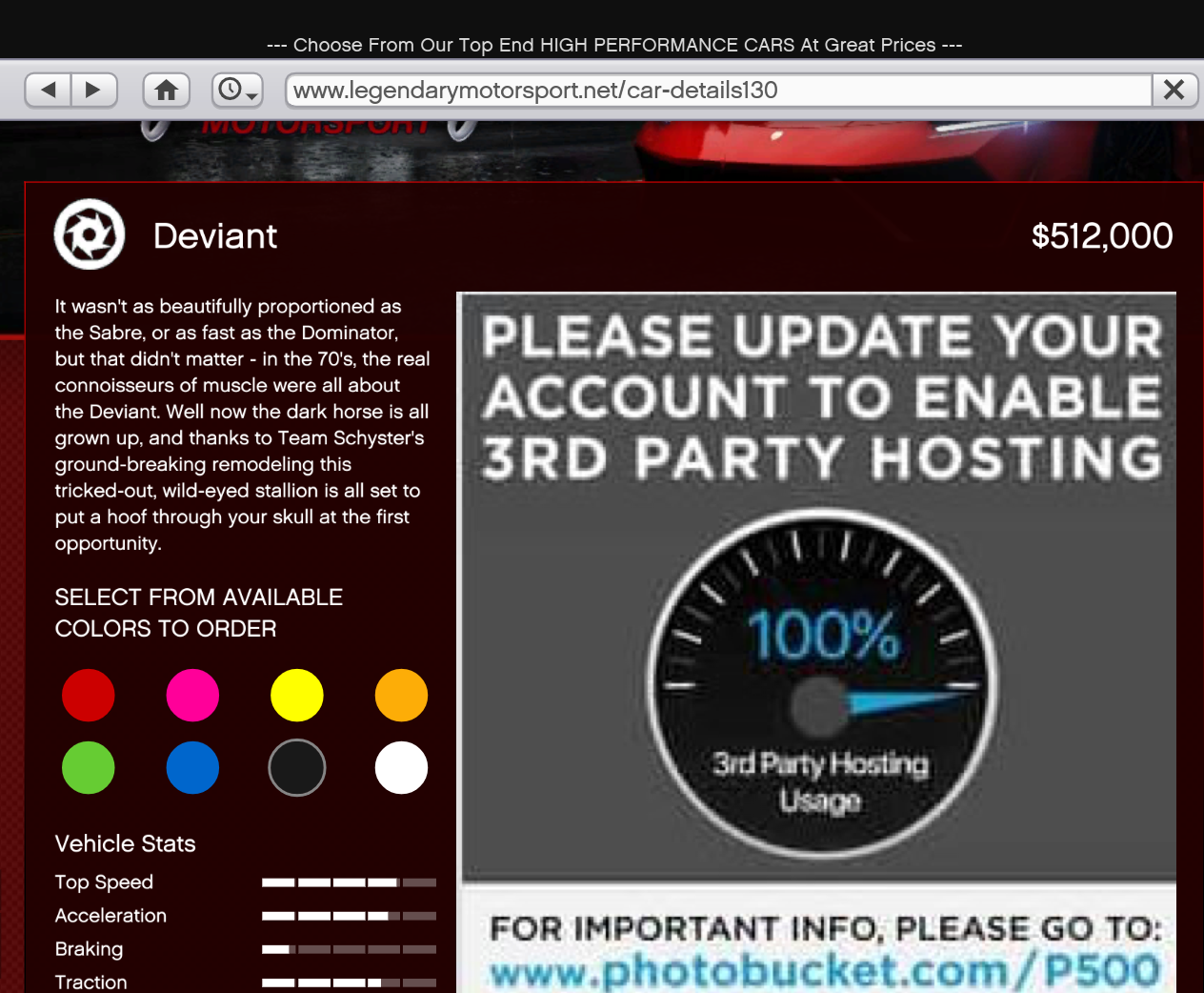
Task: Click the Deviant vehicle preview image
Action: [817, 642]
